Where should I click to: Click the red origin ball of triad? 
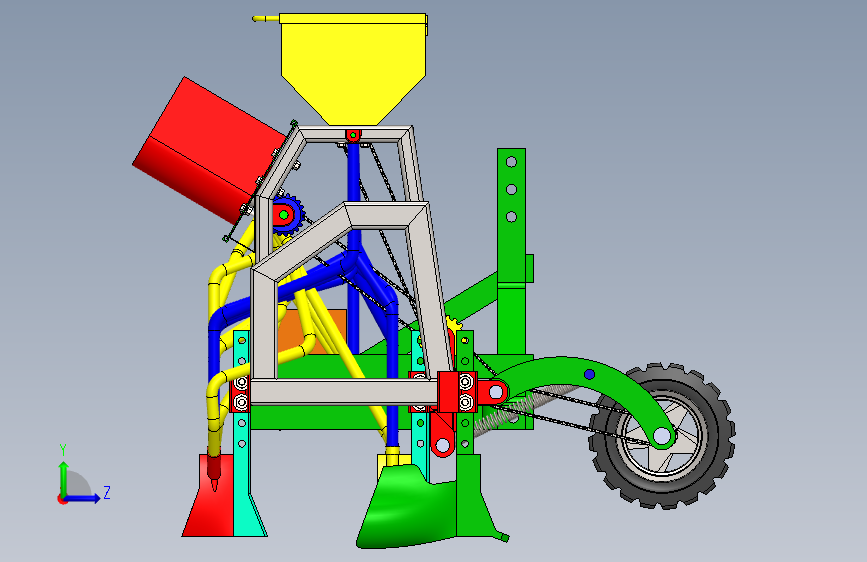coord(62,499)
